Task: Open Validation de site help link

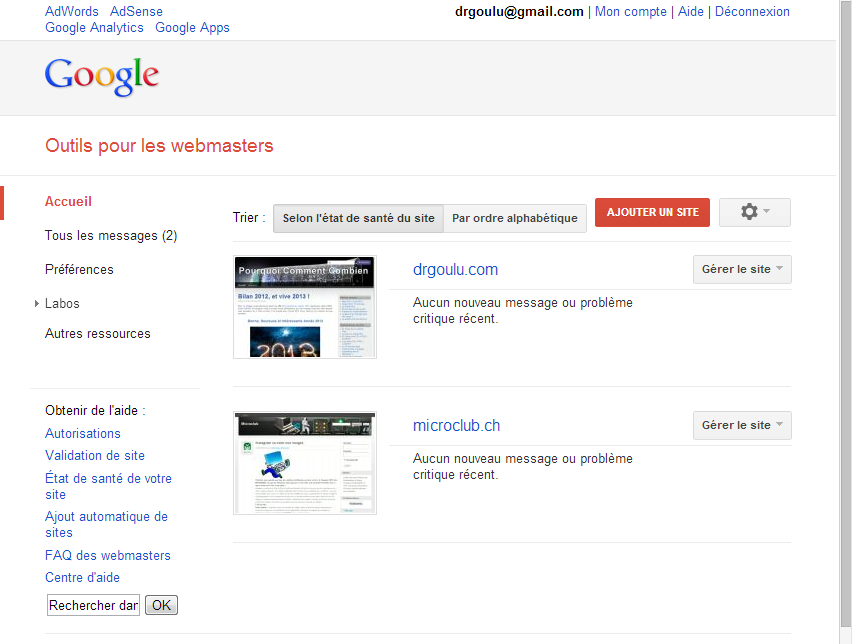Action: [95, 455]
